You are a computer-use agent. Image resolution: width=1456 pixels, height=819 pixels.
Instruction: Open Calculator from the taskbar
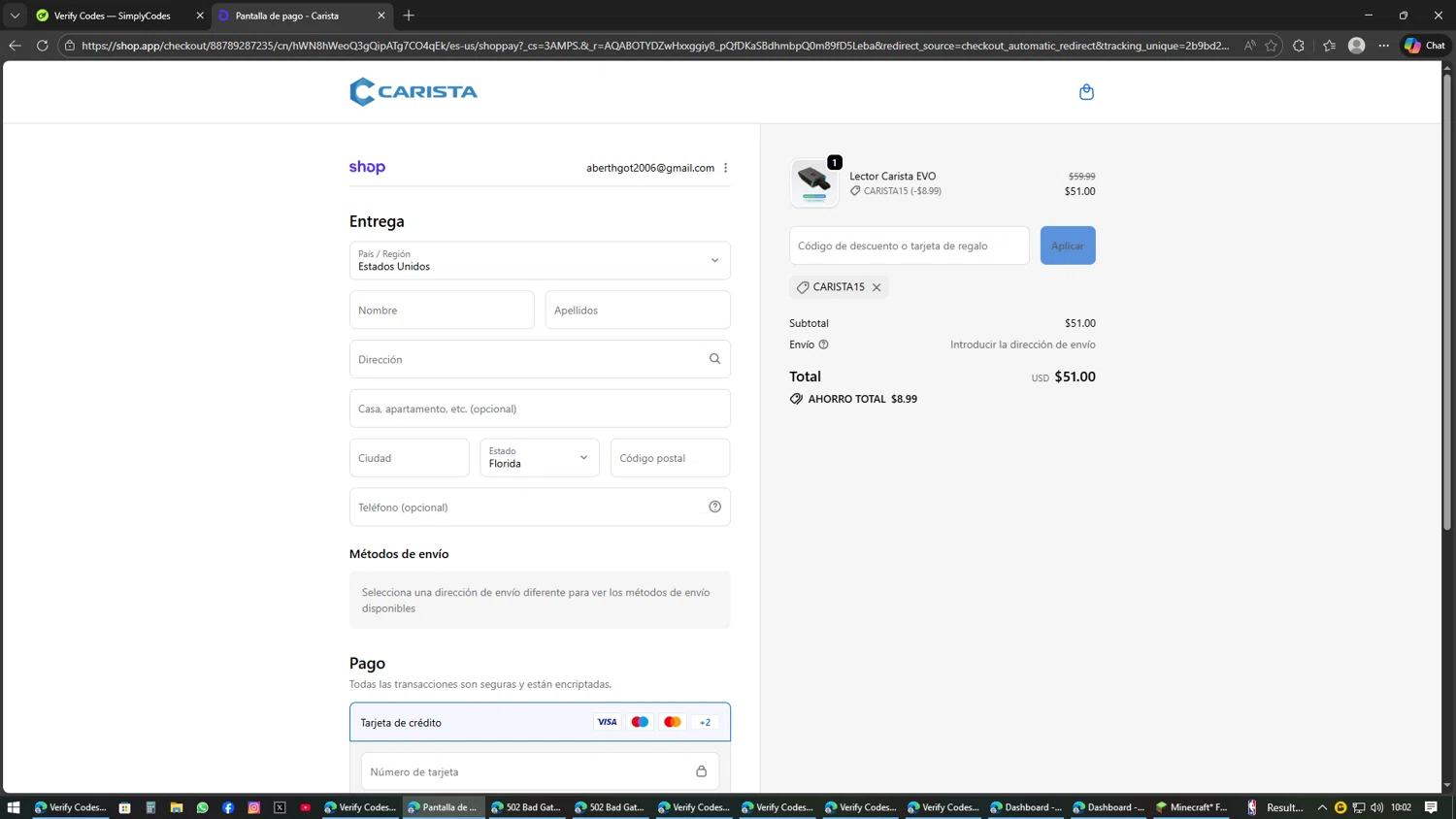pos(150,807)
